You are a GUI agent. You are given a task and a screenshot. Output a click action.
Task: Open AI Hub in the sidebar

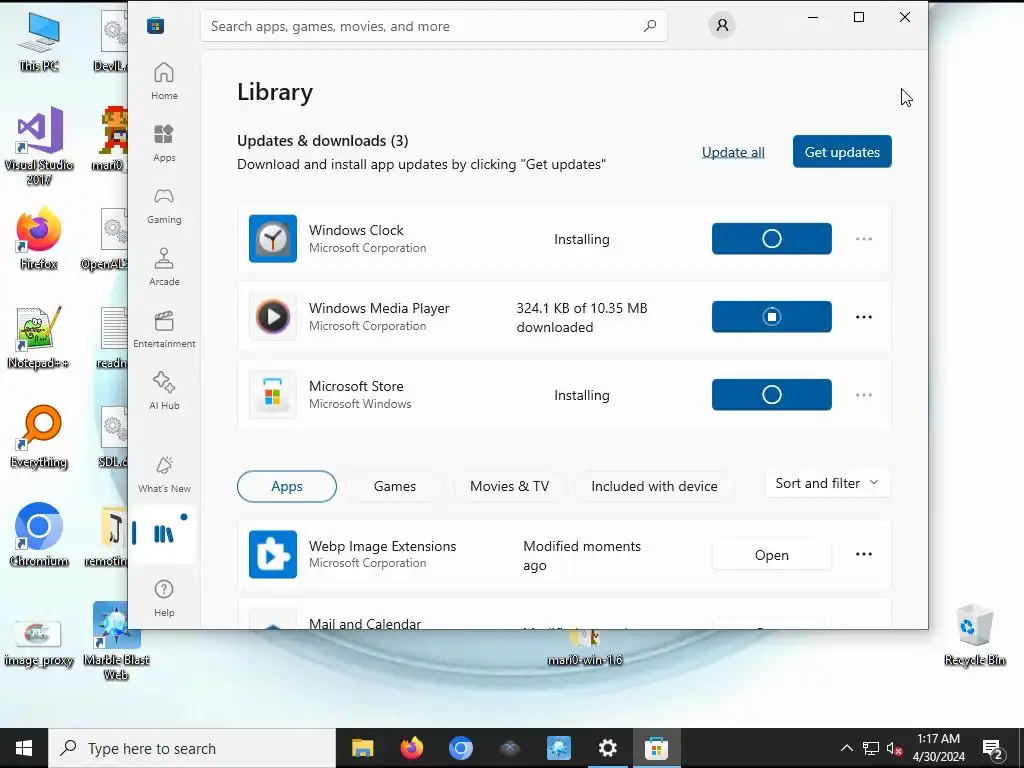pyautogui.click(x=164, y=391)
